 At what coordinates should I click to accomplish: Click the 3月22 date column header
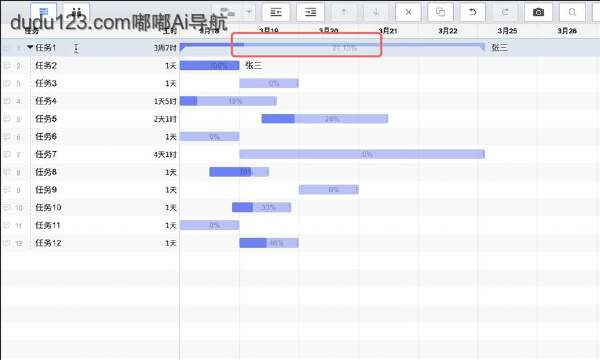tap(447, 31)
